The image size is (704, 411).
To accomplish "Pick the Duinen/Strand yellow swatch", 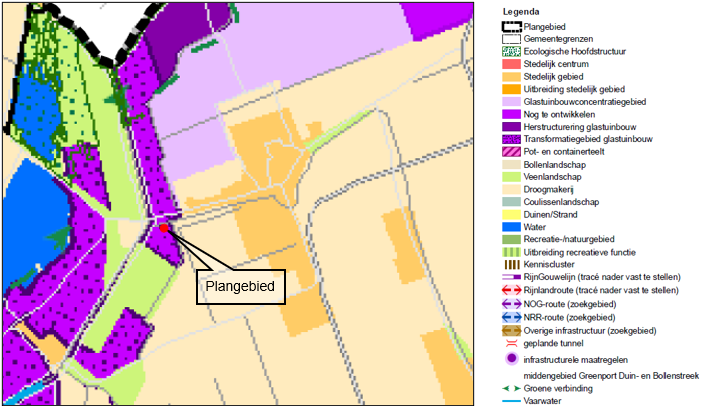I will (x=511, y=215).
